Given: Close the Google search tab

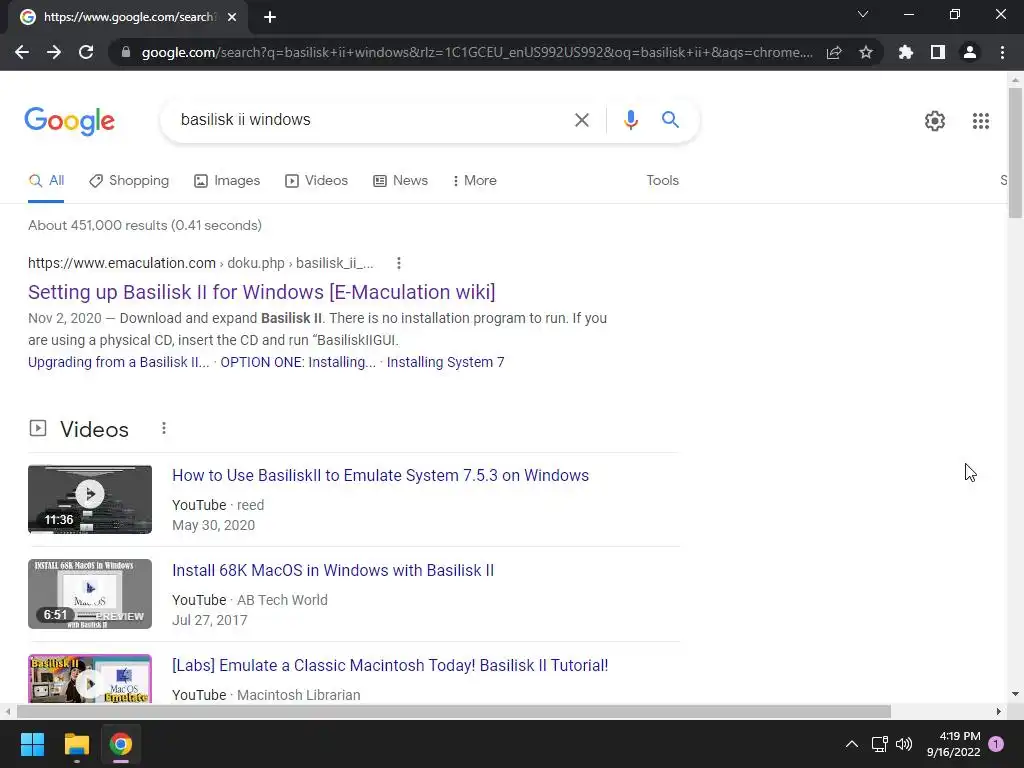Looking at the screenshot, I should 232,17.
